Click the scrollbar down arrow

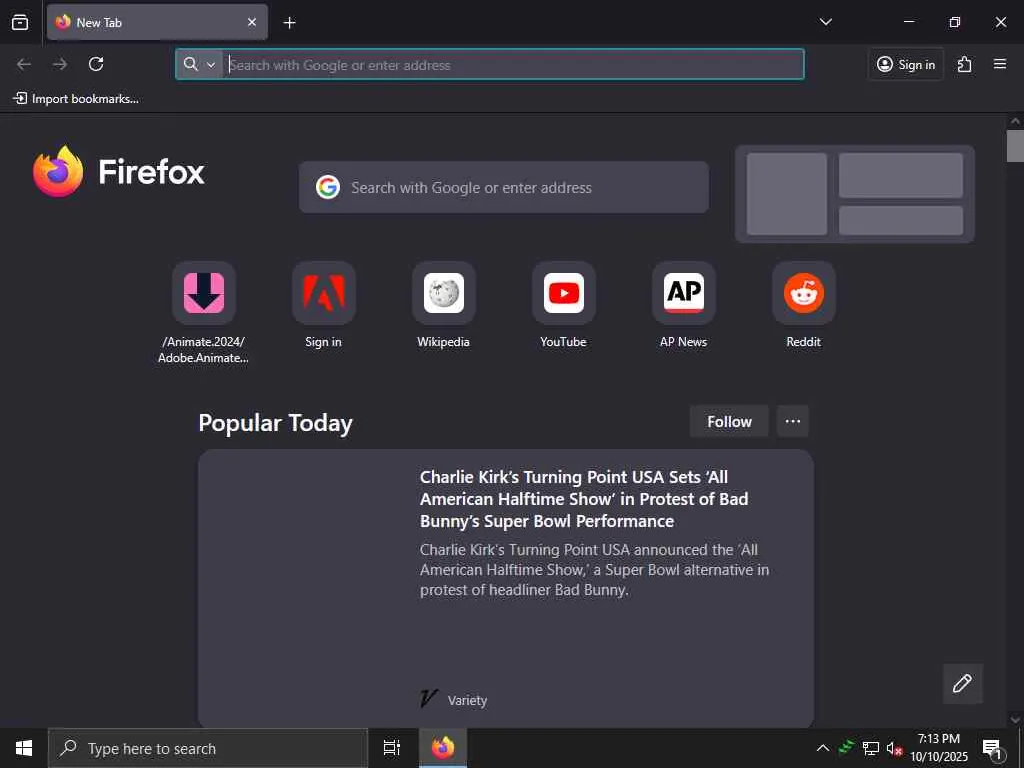click(1015, 720)
